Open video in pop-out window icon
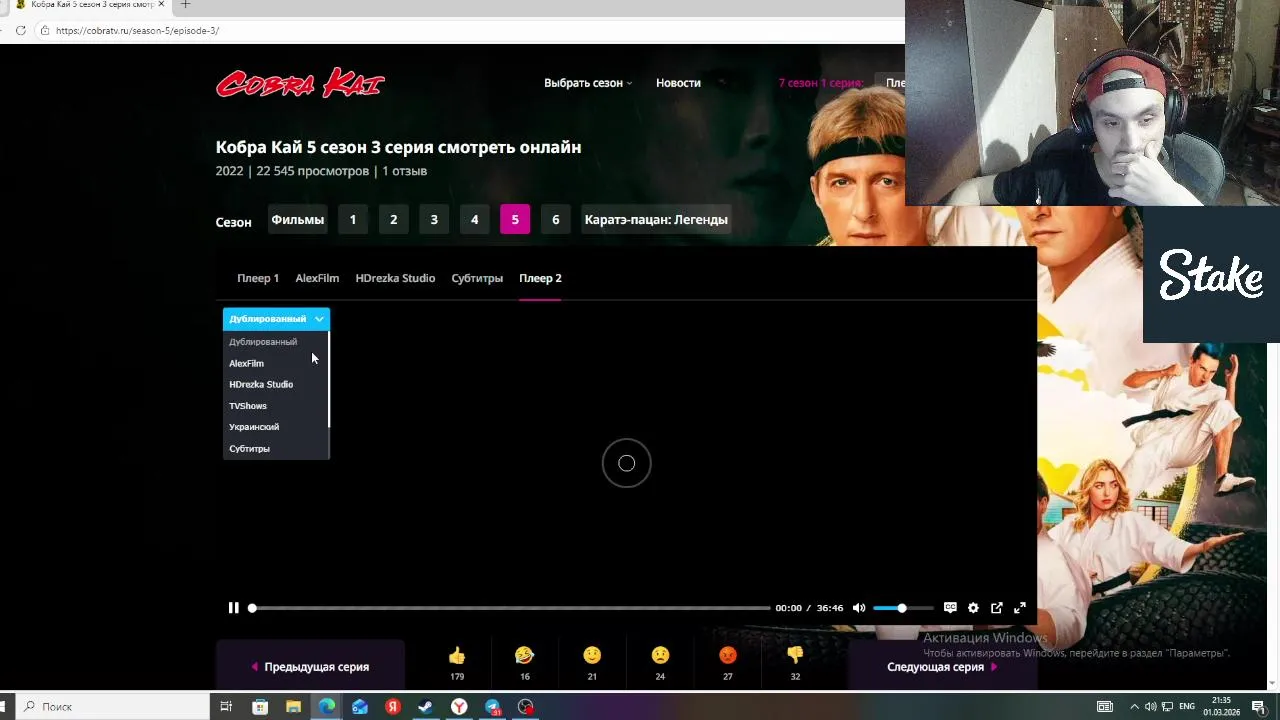The image size is (1280, 720). (x=997, y=608)
